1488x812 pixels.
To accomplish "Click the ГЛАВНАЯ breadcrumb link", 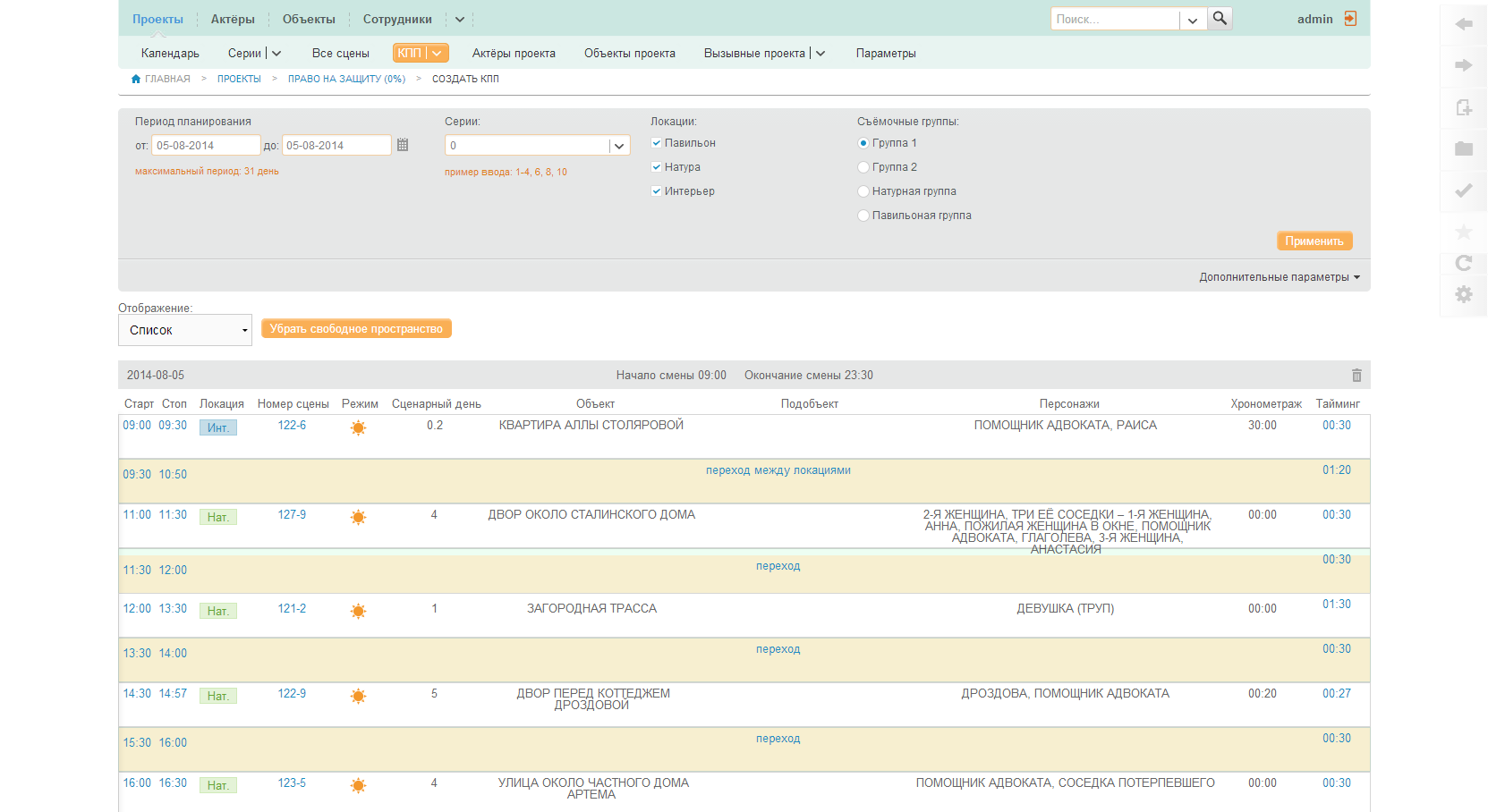I will coord(167,79).
